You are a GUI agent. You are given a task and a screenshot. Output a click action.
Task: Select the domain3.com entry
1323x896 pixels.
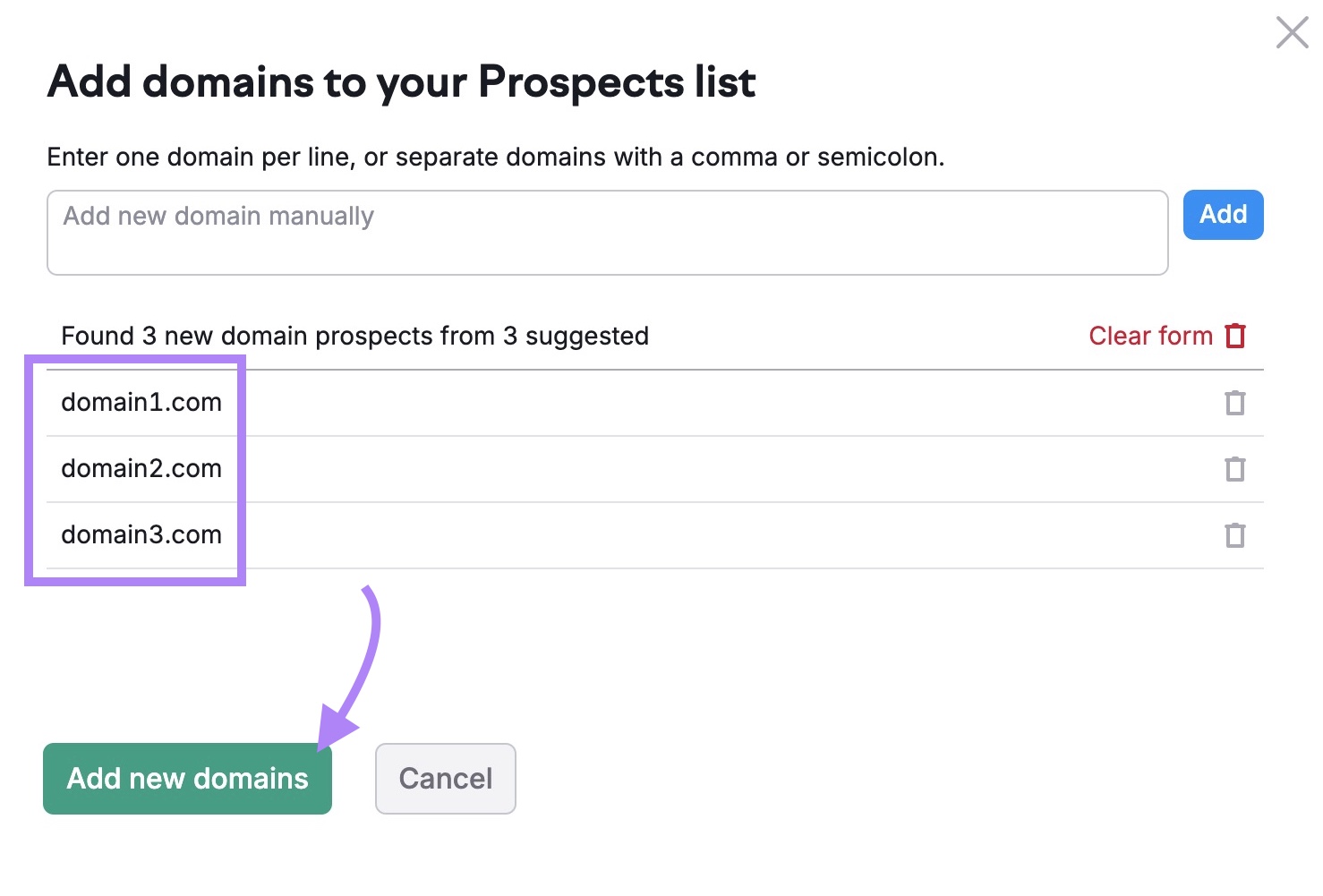pos(141,535)
